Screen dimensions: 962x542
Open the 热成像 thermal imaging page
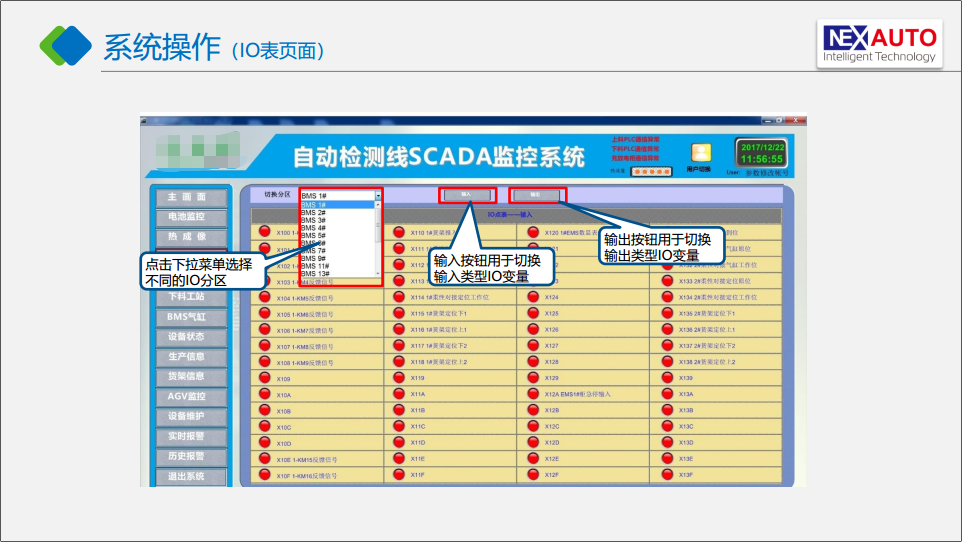(x=191, y=237)
